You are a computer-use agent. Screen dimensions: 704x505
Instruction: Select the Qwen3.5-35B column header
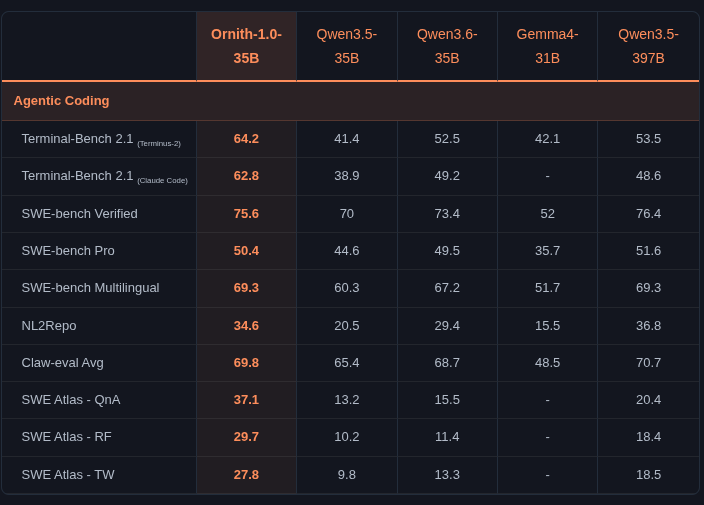pos(347,46)
